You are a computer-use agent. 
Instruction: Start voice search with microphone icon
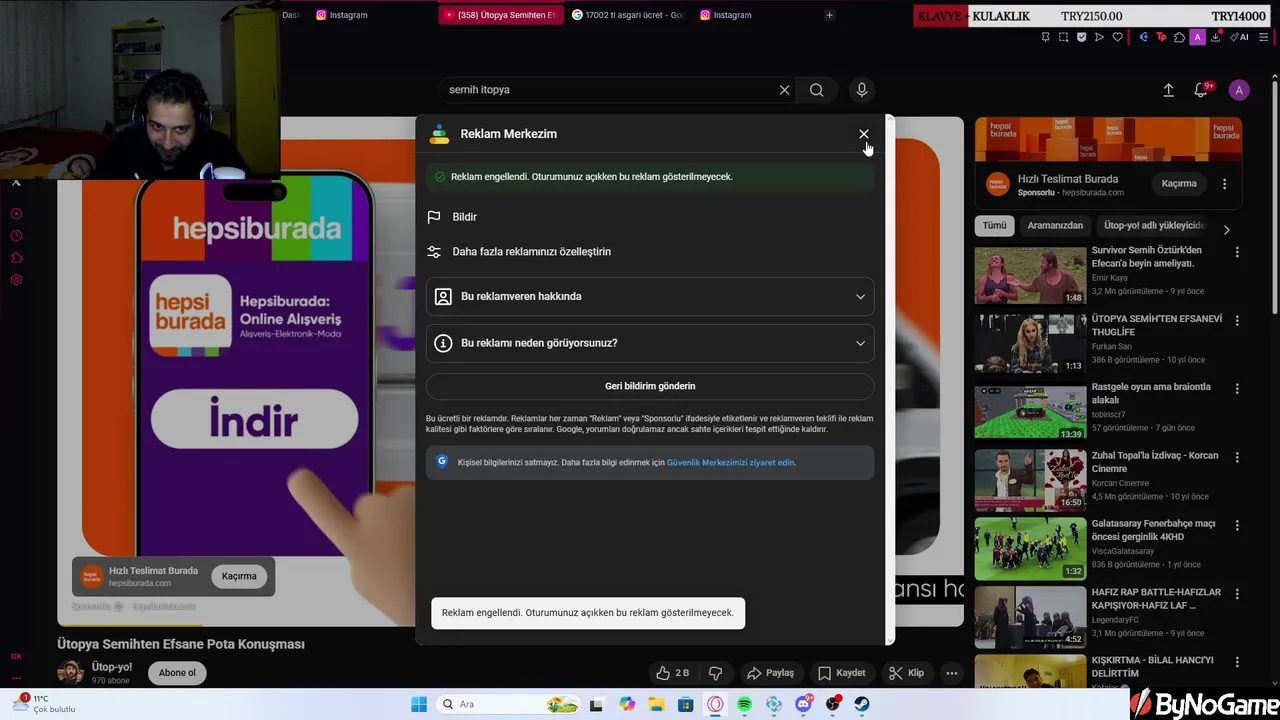[862, 90]
